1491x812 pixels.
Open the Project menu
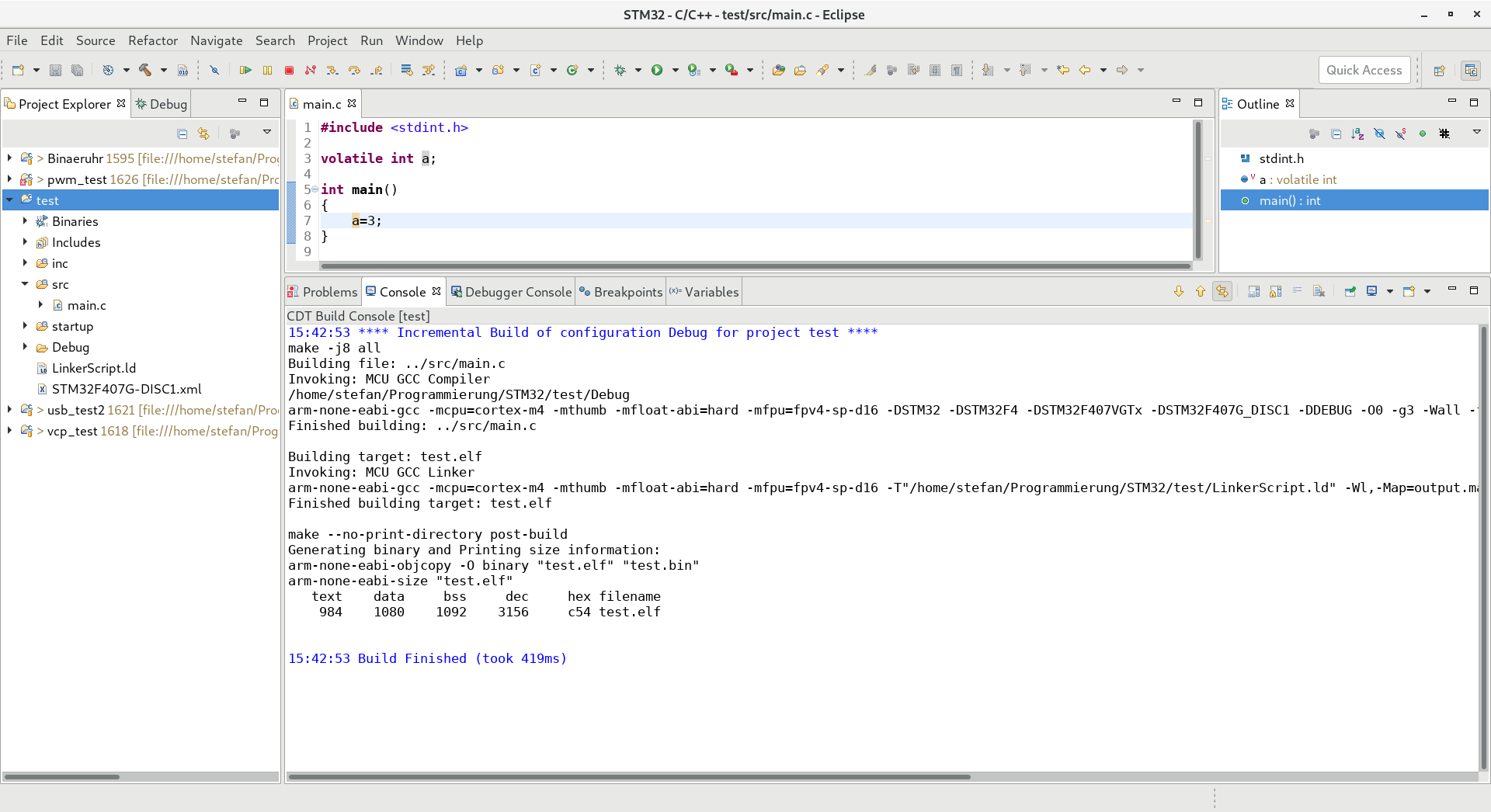tap(327, 40)
